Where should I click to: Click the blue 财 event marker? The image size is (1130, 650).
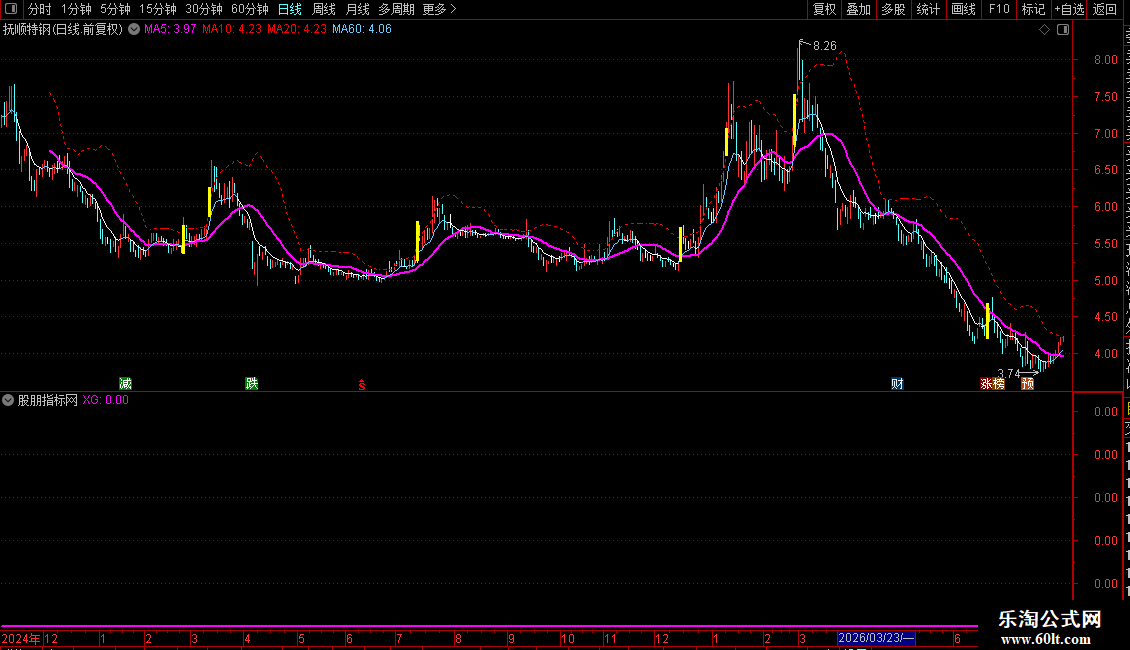click(x=897, y=383)
